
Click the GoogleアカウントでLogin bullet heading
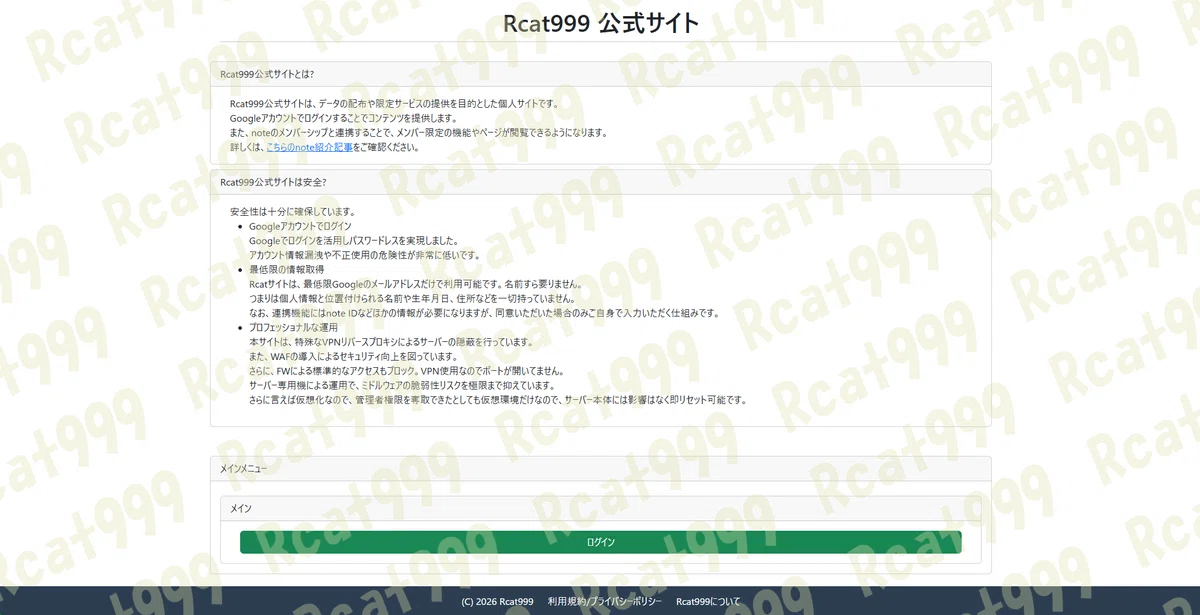[300, 226]
